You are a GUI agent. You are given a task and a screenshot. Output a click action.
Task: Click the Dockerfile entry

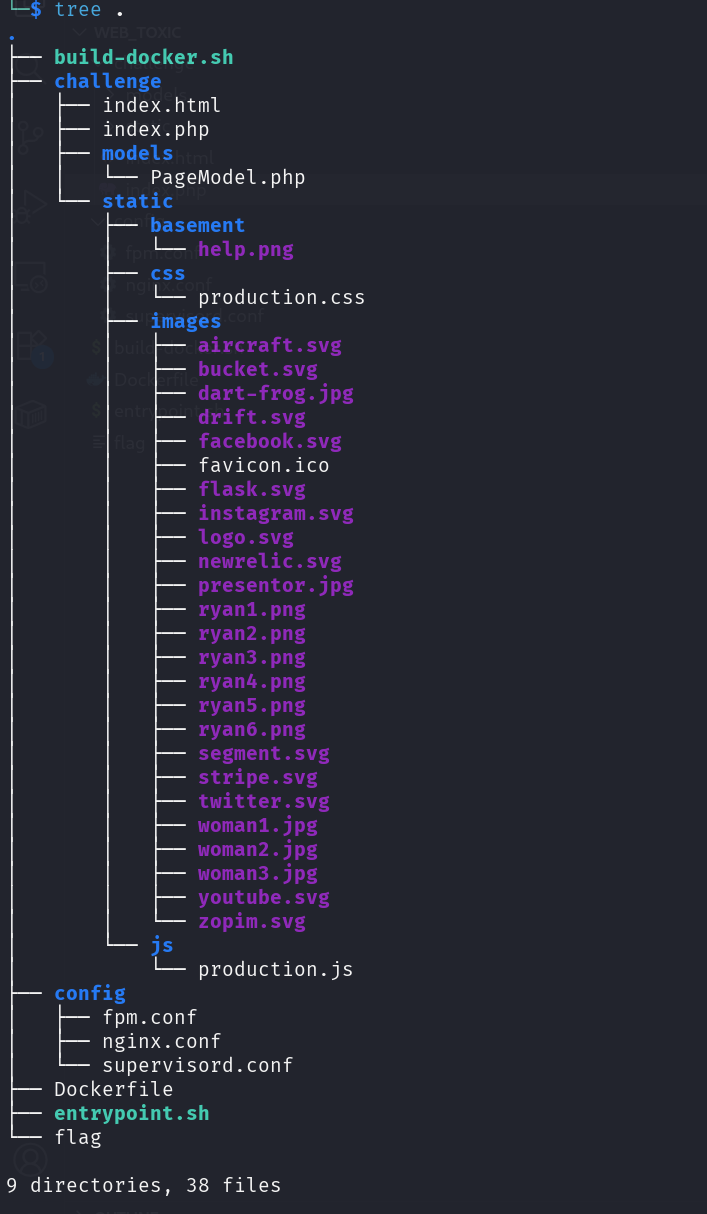113,1089
